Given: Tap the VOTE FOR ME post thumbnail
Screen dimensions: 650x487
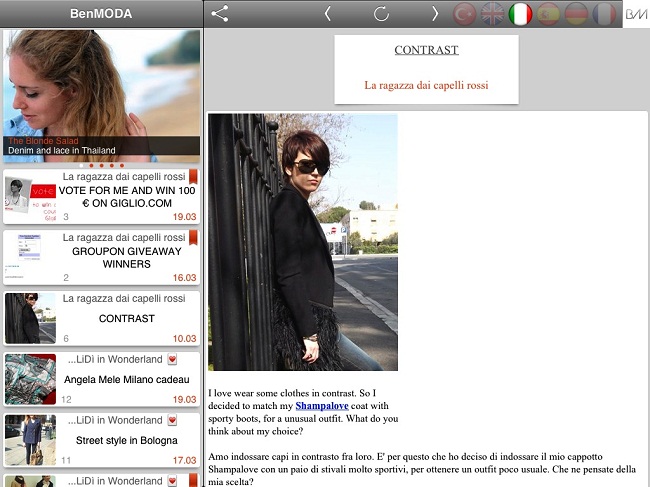Looking at the screenshot, I should pos(30,196).
